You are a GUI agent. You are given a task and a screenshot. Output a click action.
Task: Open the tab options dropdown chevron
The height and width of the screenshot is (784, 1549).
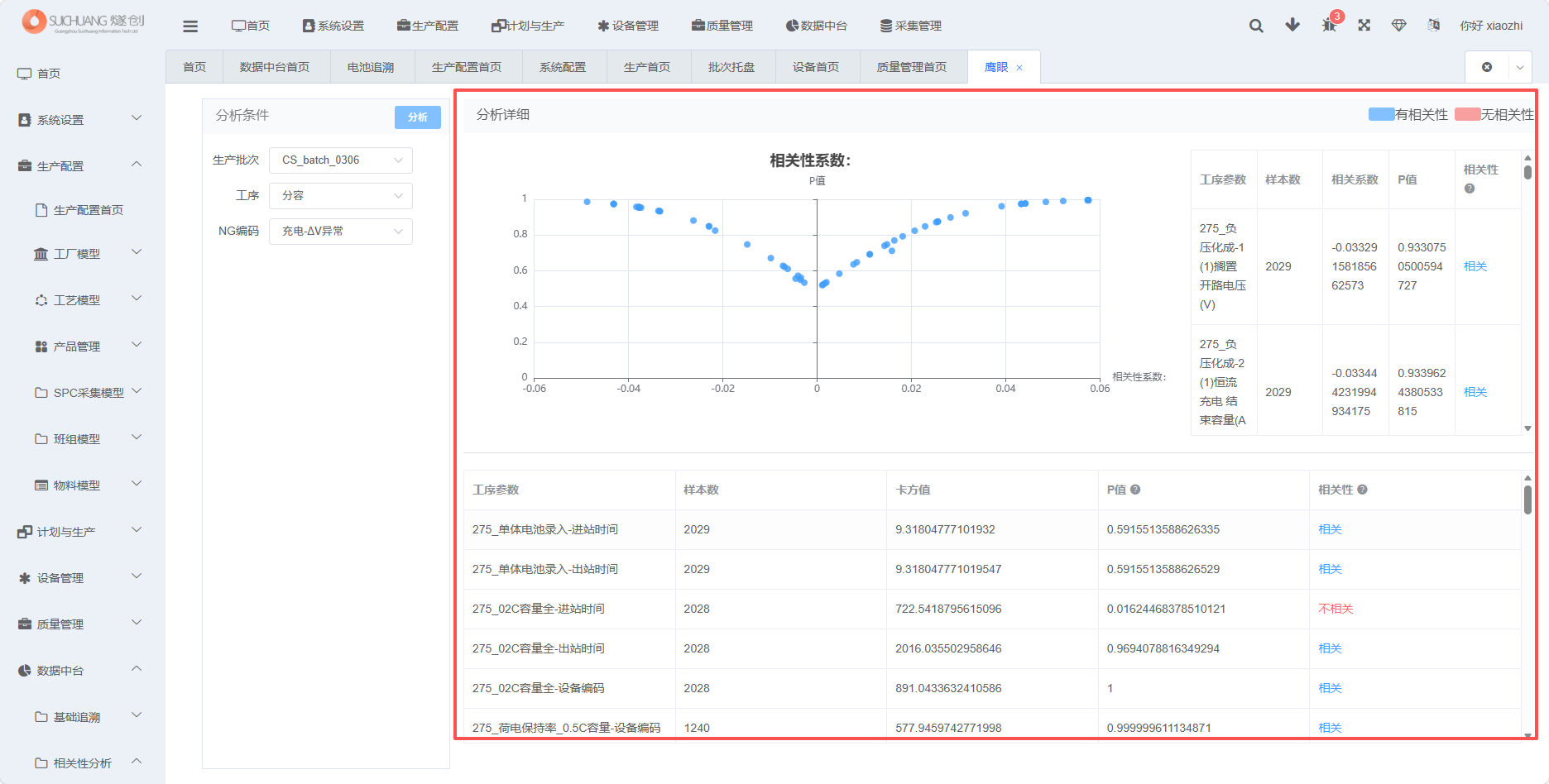point(1520,67)
